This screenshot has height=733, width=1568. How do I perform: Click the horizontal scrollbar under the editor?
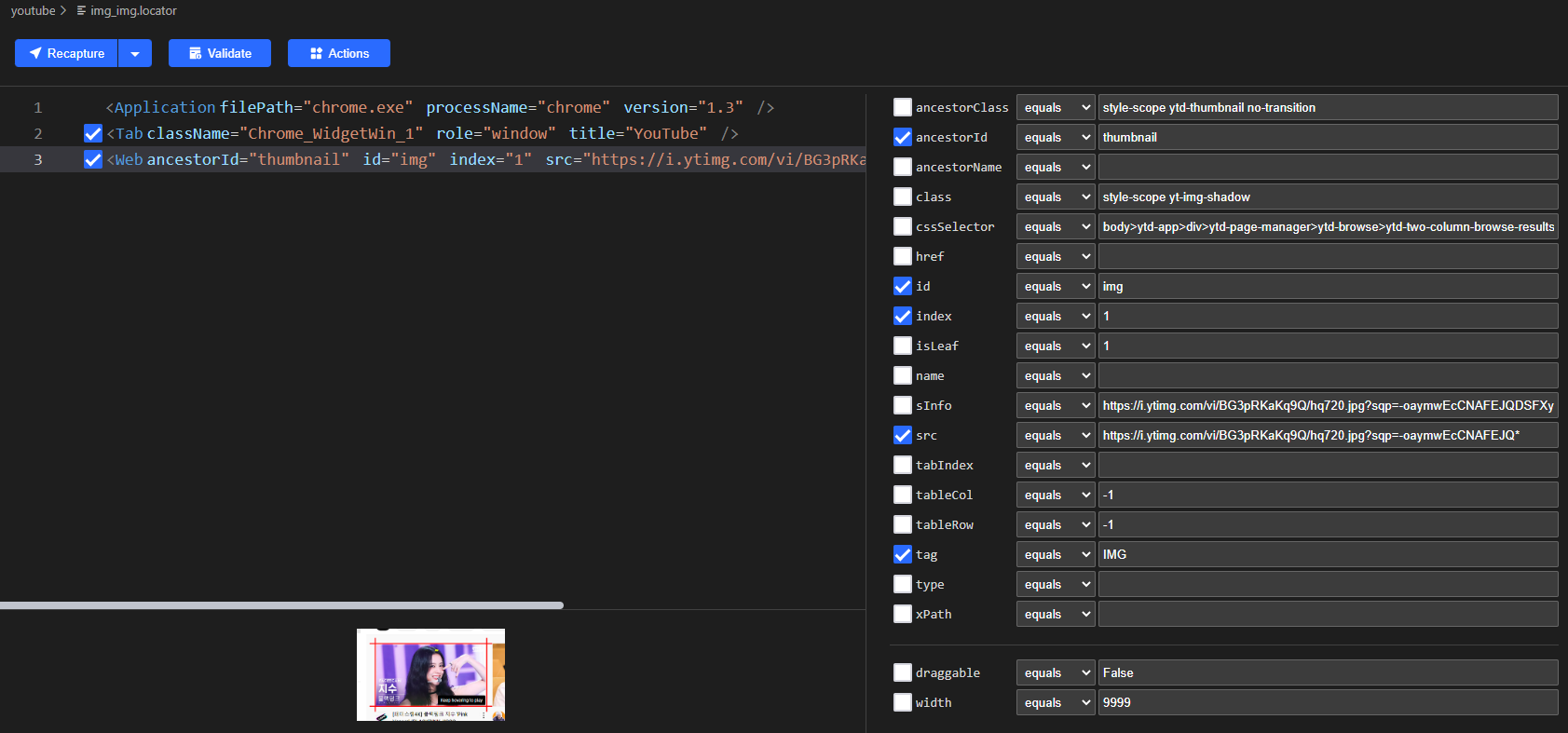coord(281,605)
